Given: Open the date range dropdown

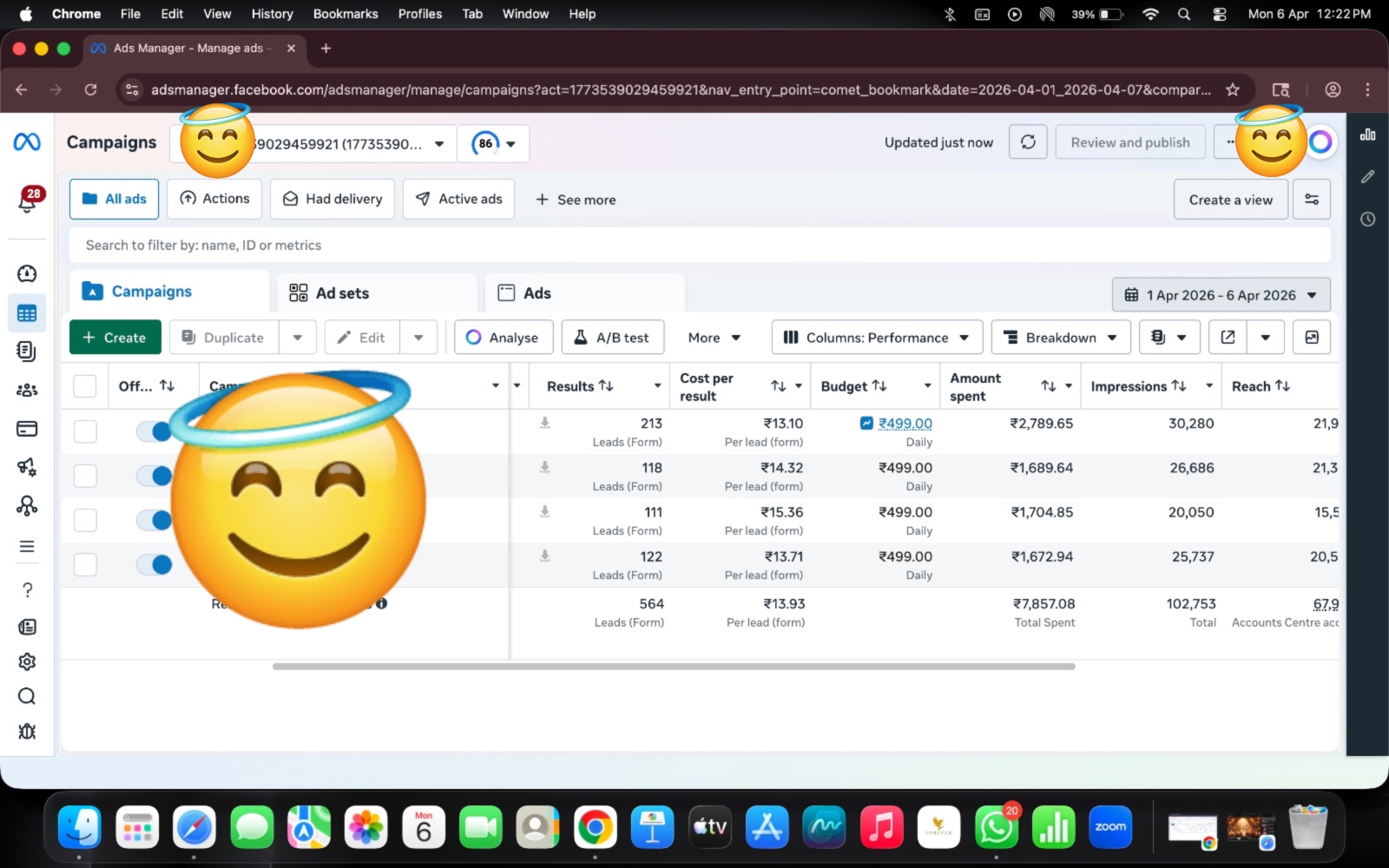Looking at the screenshot, I should [x=1220, y=295].
